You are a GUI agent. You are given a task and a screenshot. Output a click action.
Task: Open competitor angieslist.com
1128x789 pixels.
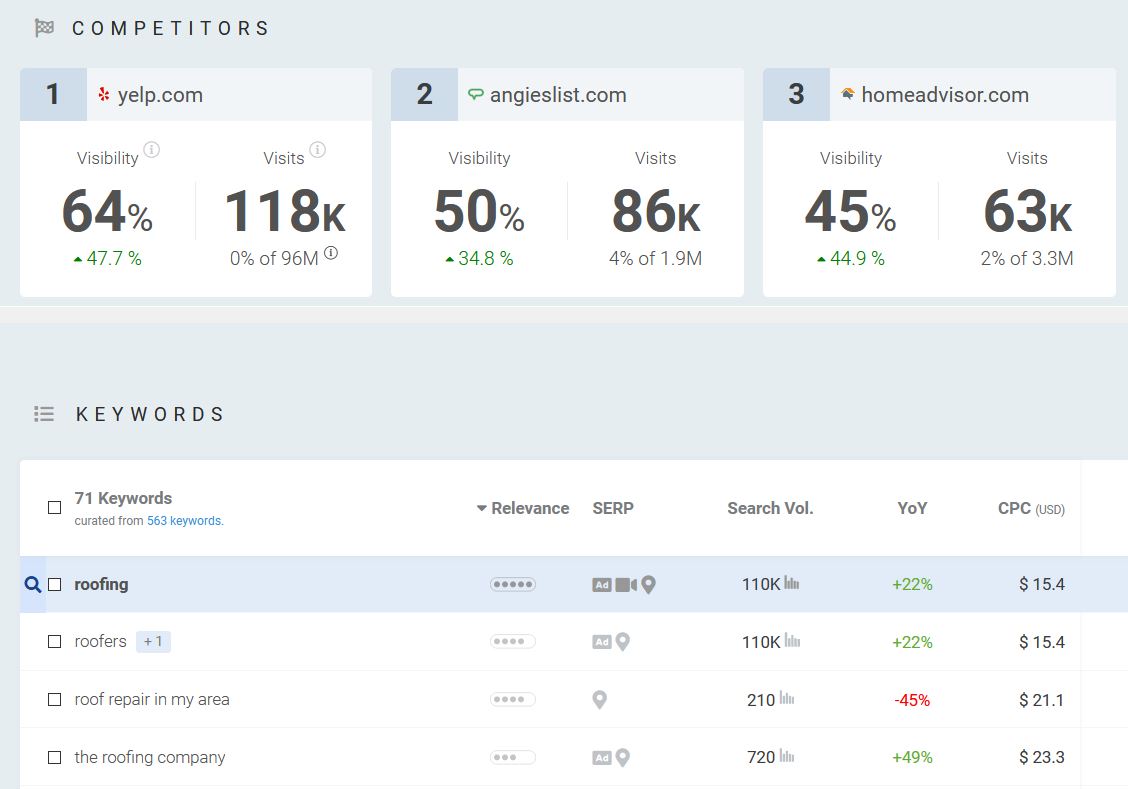coord(558,95)
